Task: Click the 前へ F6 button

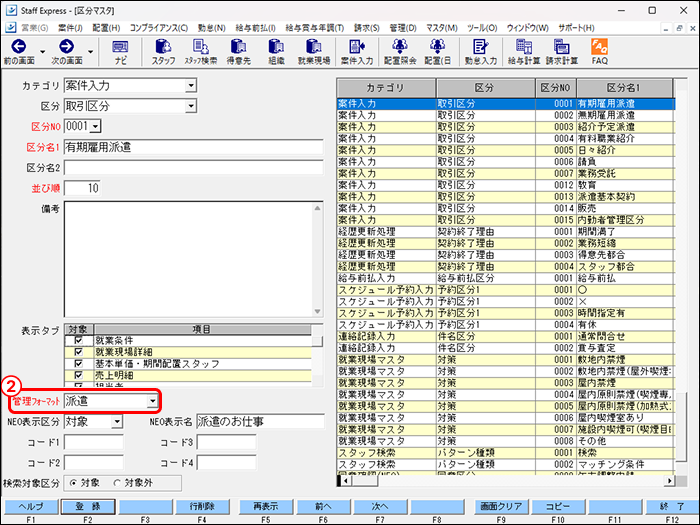Action: pos(323,507)
